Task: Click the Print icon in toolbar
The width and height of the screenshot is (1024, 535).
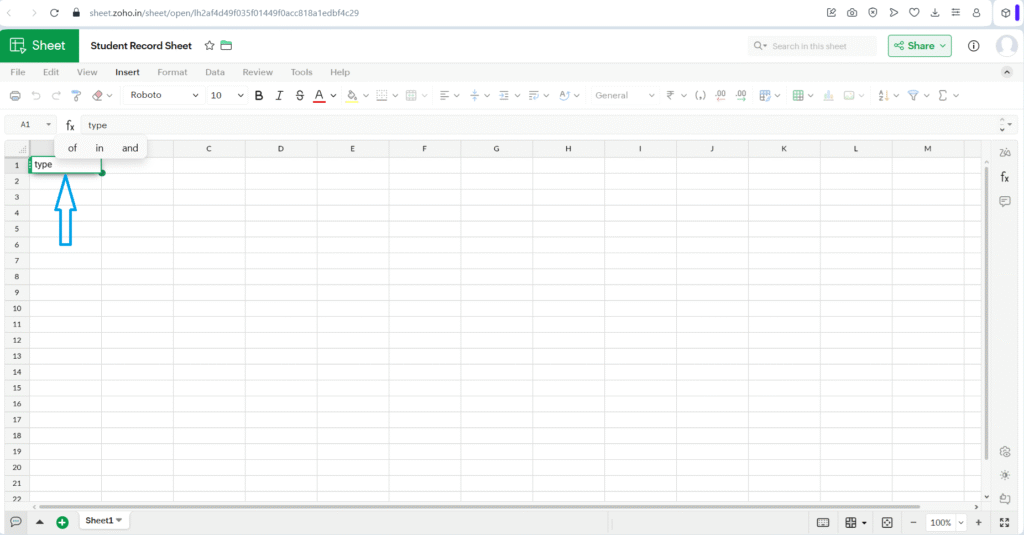Action: coord(15,96)
